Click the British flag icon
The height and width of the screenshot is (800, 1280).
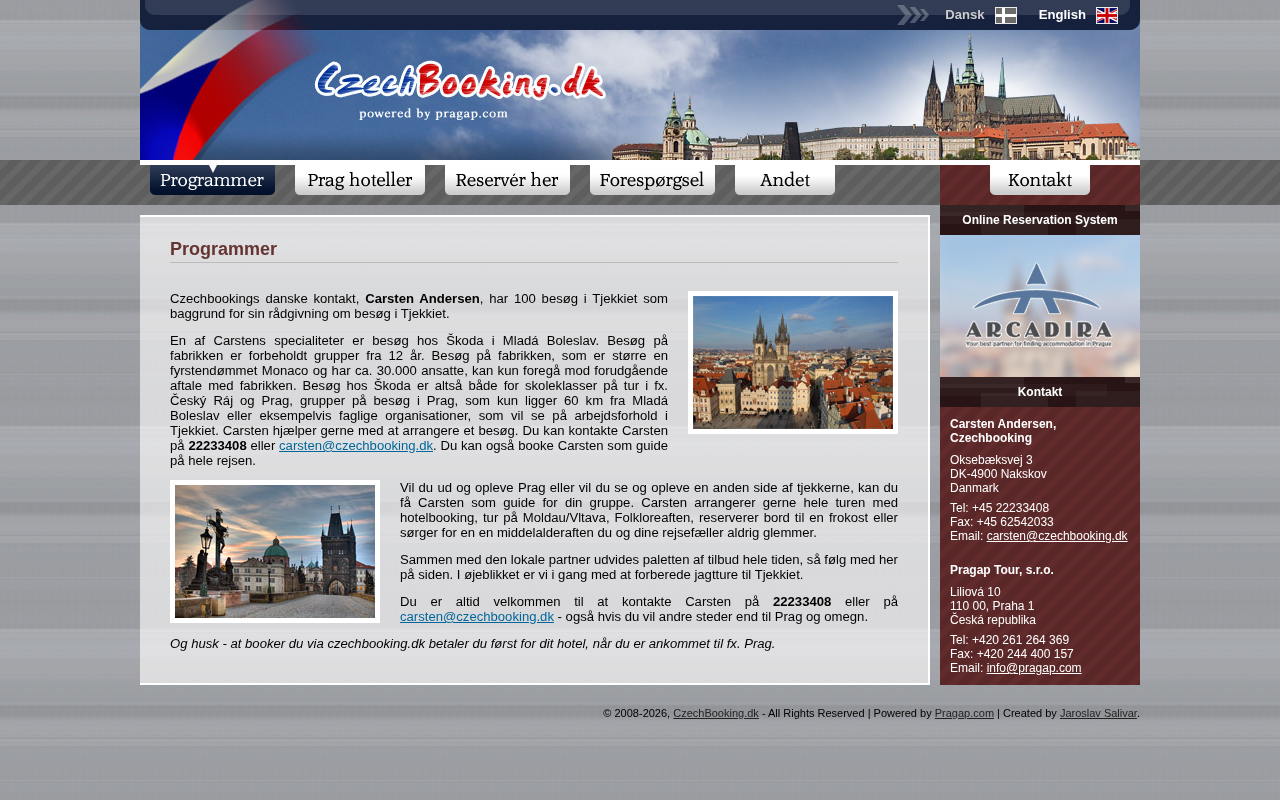tap(1107, 15)
